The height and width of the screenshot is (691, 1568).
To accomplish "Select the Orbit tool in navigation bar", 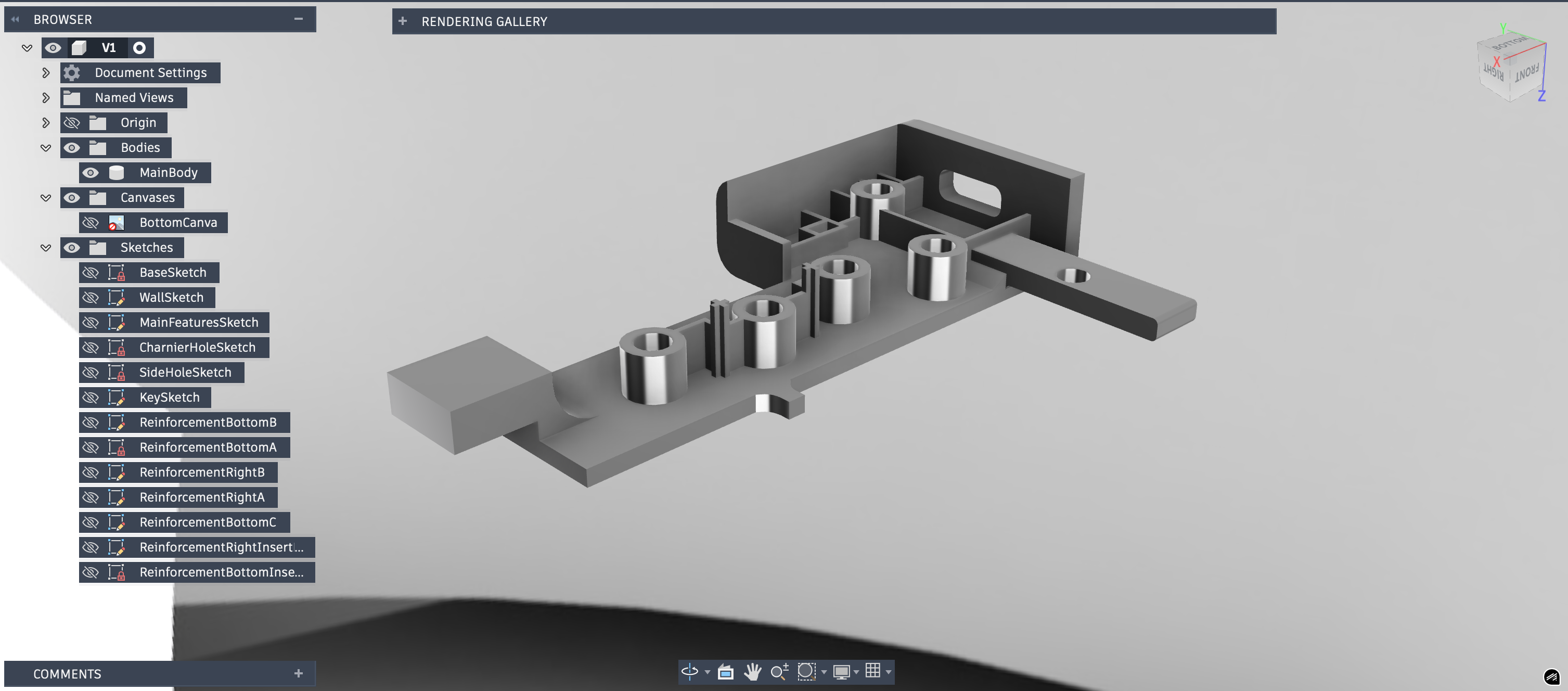I will 689,672.
